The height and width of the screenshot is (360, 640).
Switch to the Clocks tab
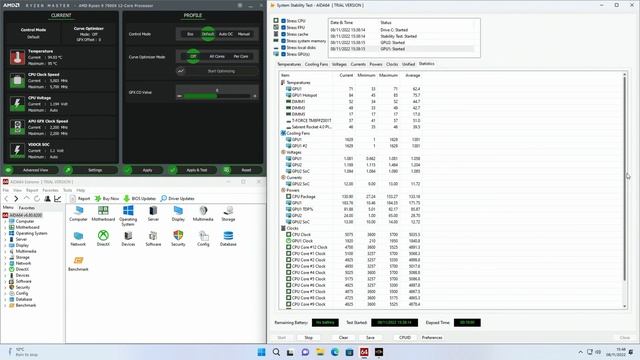click(392, 64)
